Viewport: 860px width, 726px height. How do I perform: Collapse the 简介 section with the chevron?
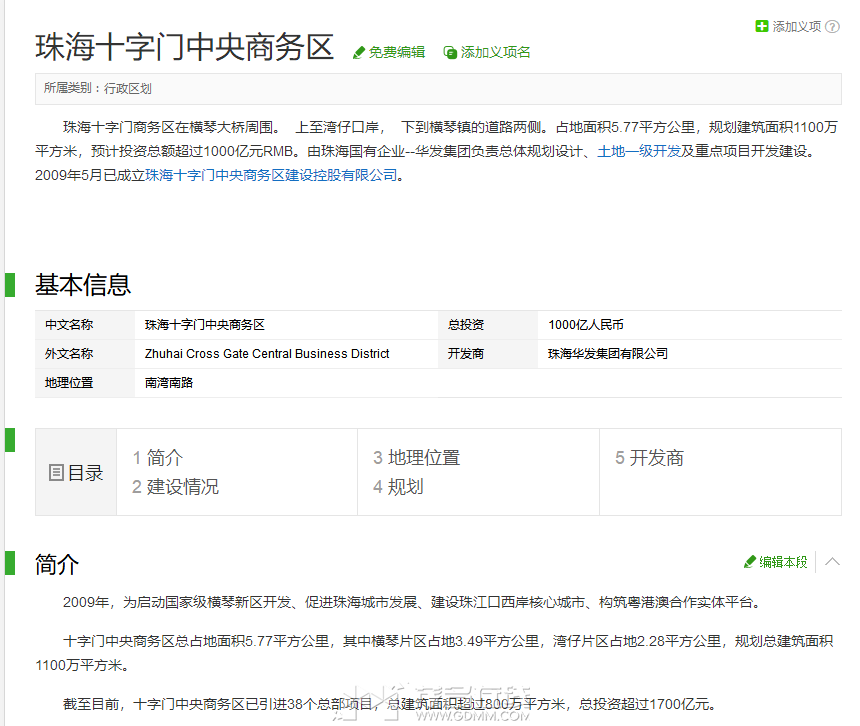[832, 561]
